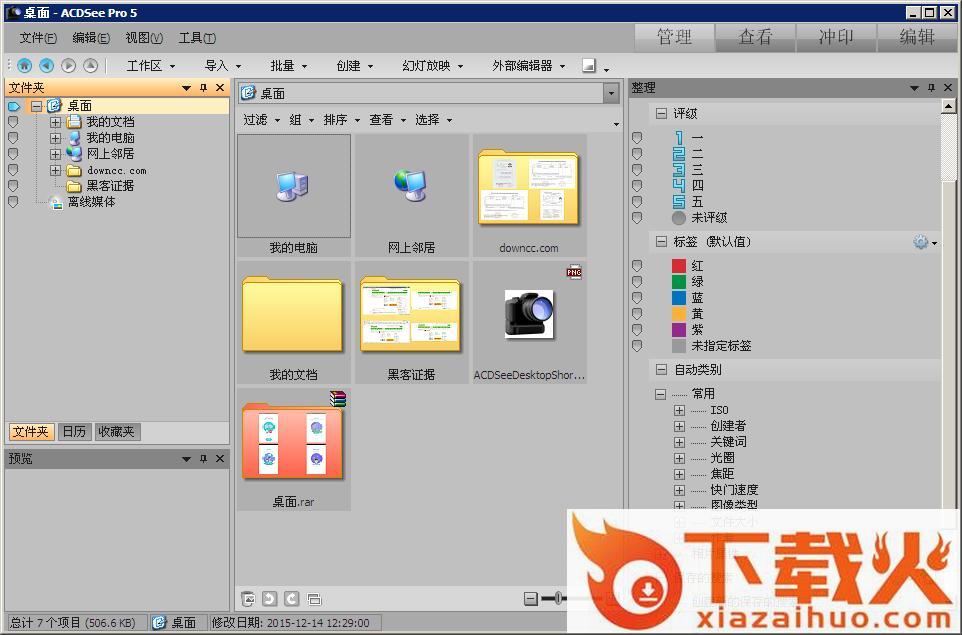
Task: Switch to 冲印 mode
Action: (x=836, y=37)
